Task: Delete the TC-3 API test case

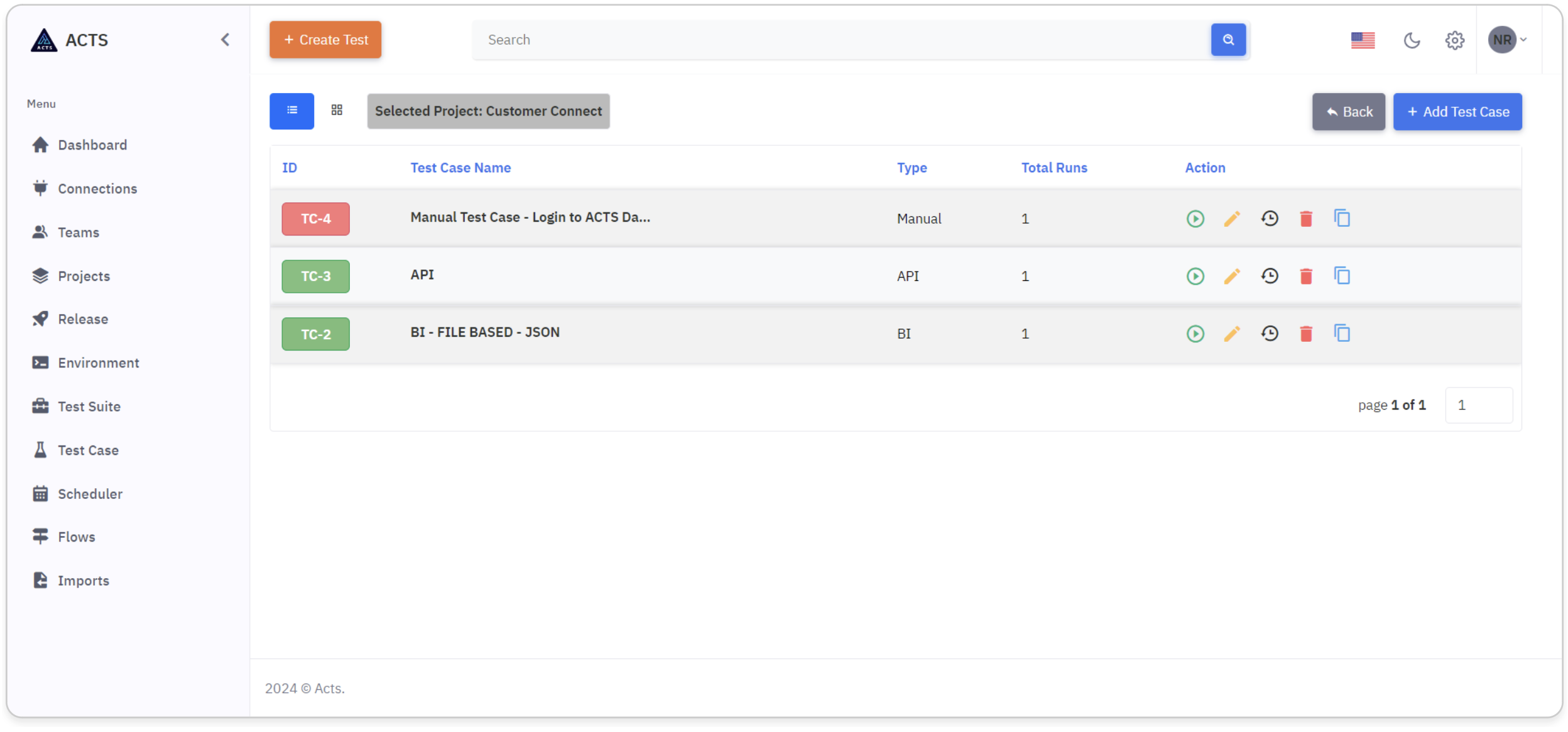Action: point(1306,276)
